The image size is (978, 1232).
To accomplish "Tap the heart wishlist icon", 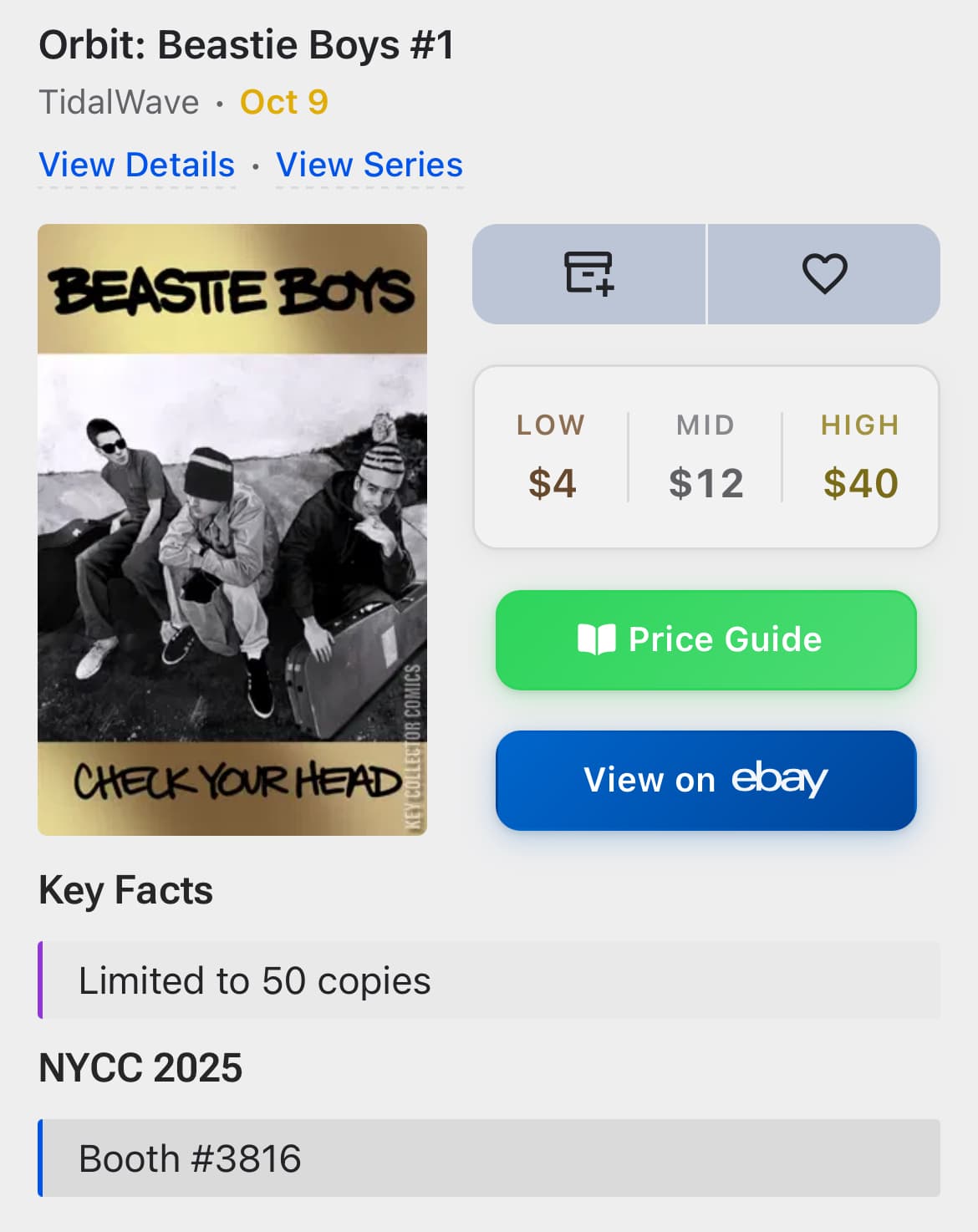I will pyautogui.click(x=824, y=273).
